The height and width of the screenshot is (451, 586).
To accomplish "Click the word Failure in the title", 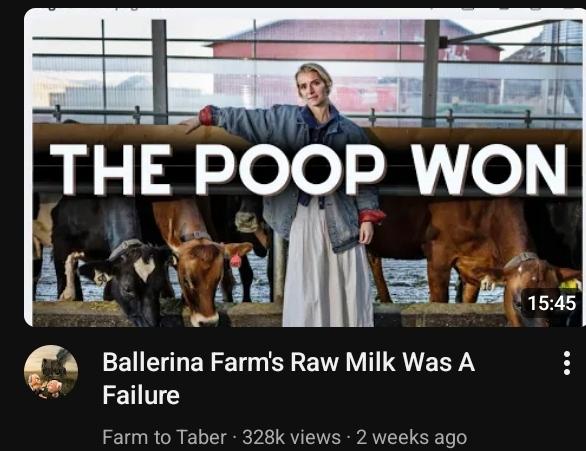I will (x=141, y=395).
